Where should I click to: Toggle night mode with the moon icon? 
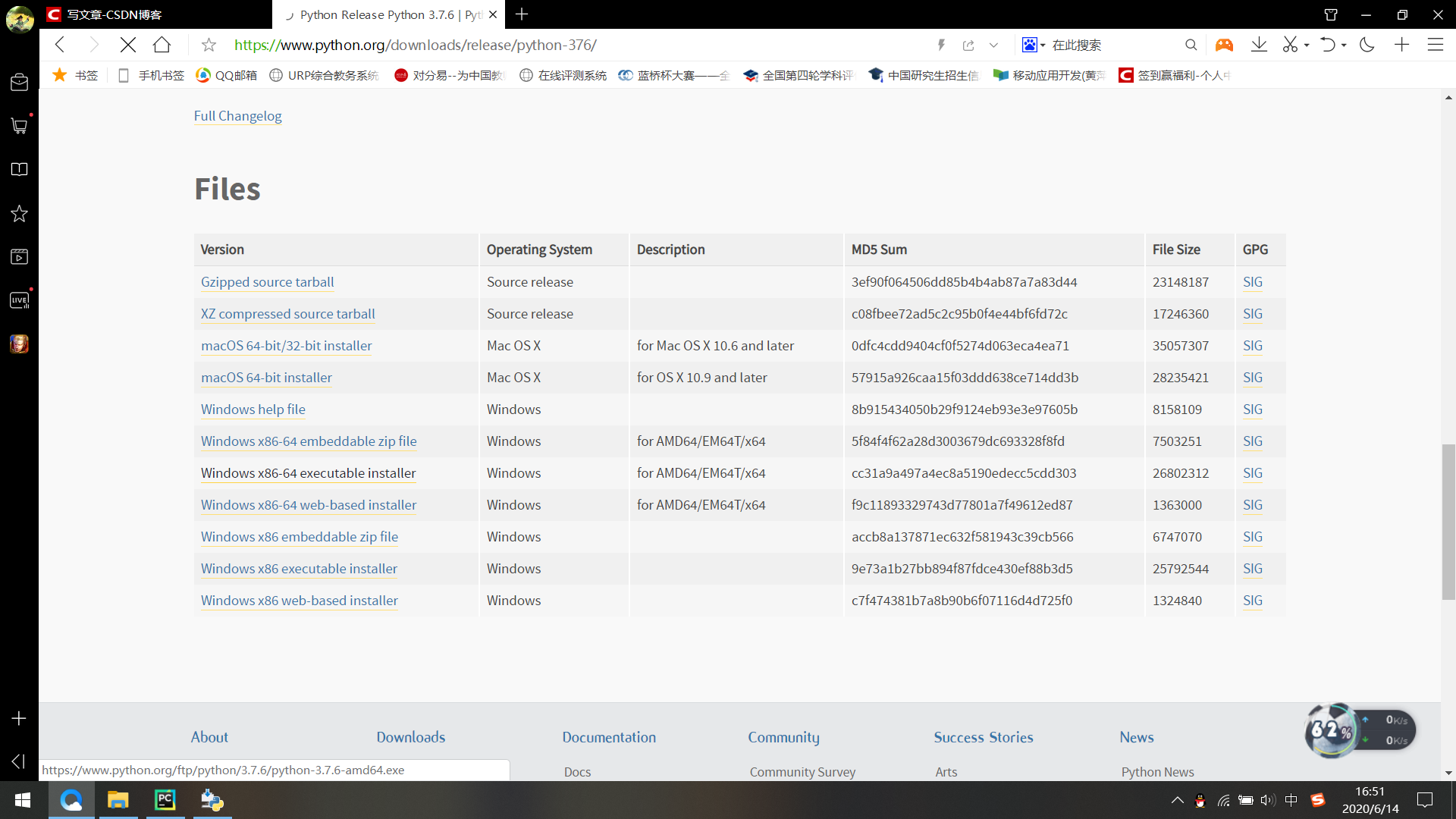click(x=1367, y=45)
